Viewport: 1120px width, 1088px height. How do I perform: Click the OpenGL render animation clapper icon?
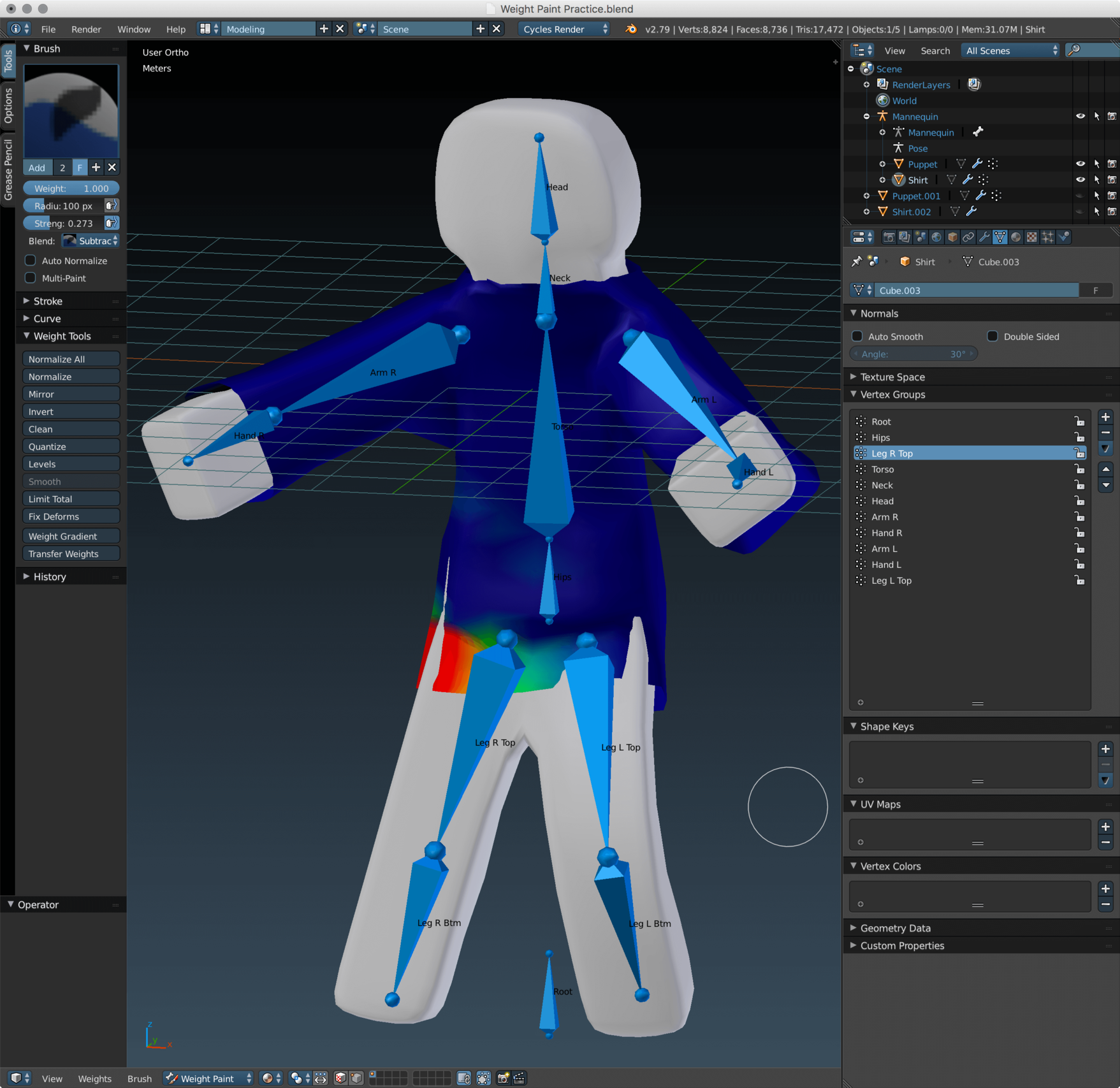(520, 1078)
